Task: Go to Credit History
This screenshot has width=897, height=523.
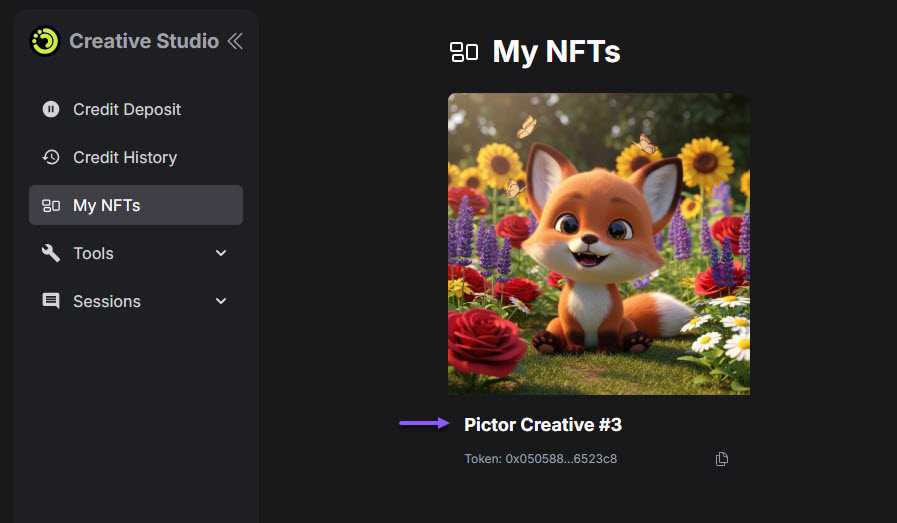Action: (125, 157)
